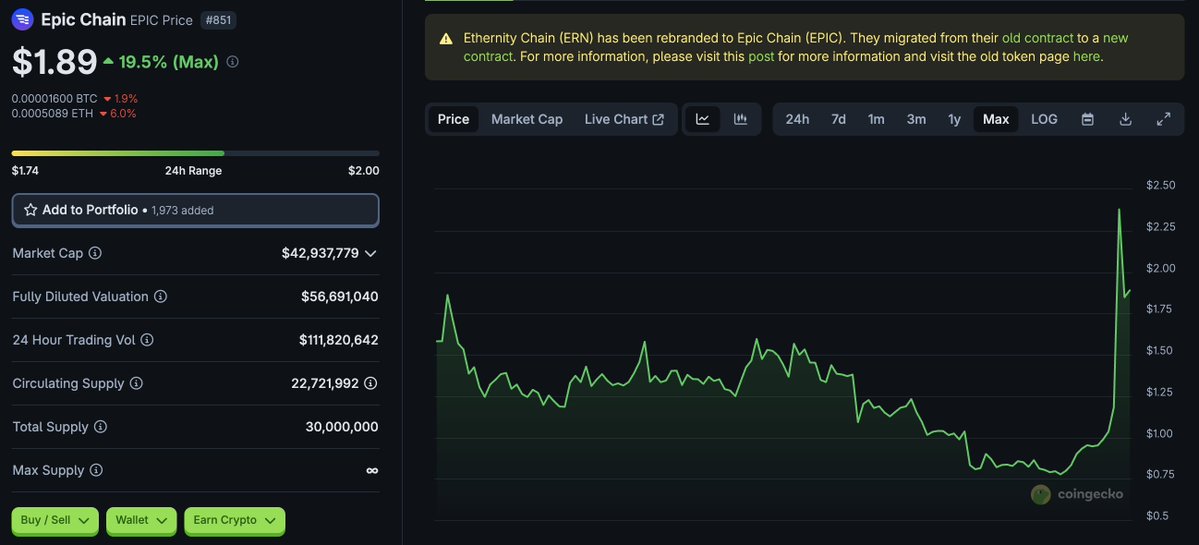Image resolution: width=1199 pixels, height=545 pixels.
Task: Show Market Cap info tooltip
Action: pyautogui.click(x=95, y=253)
